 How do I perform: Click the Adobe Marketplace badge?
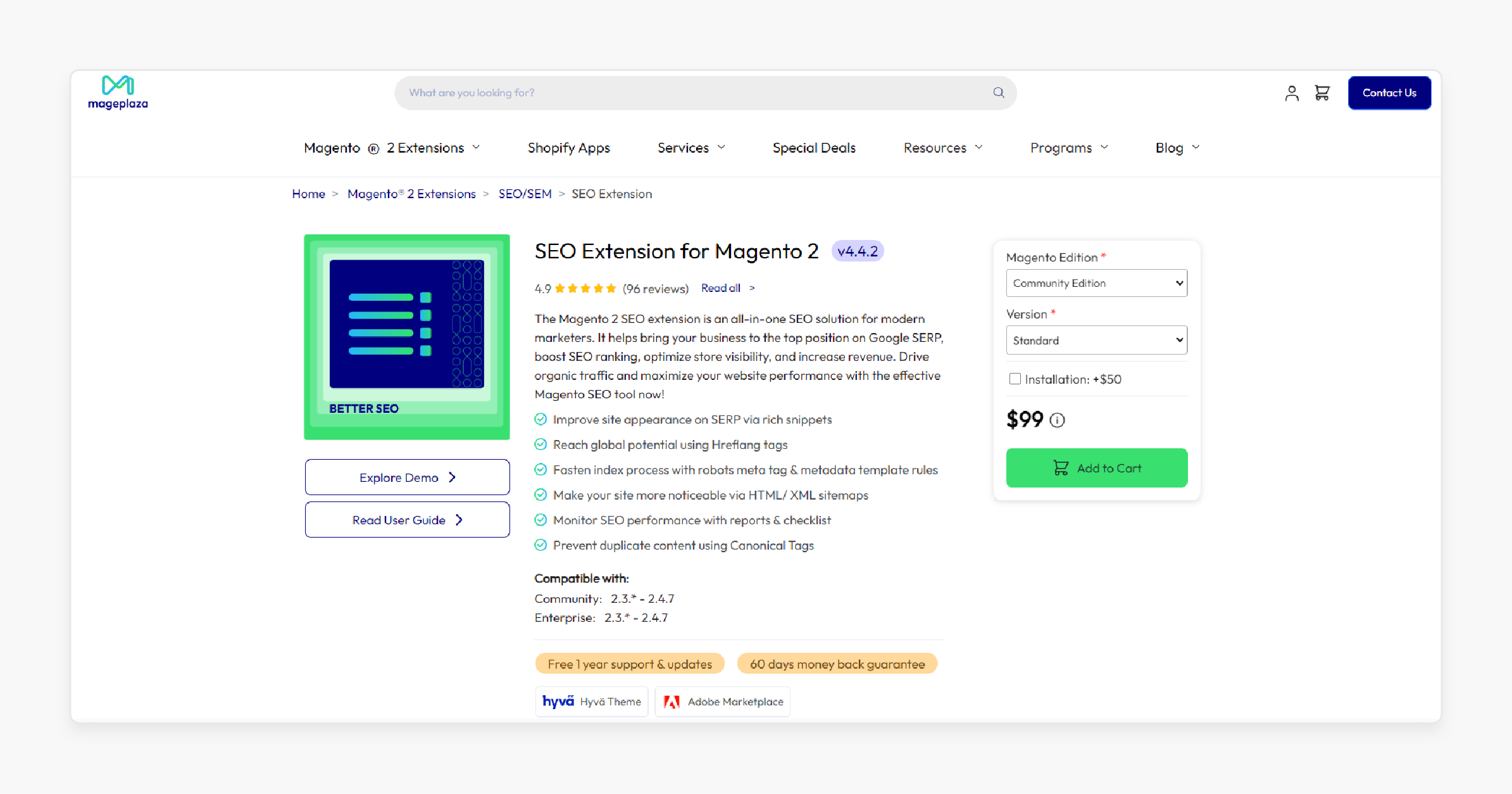722,702
